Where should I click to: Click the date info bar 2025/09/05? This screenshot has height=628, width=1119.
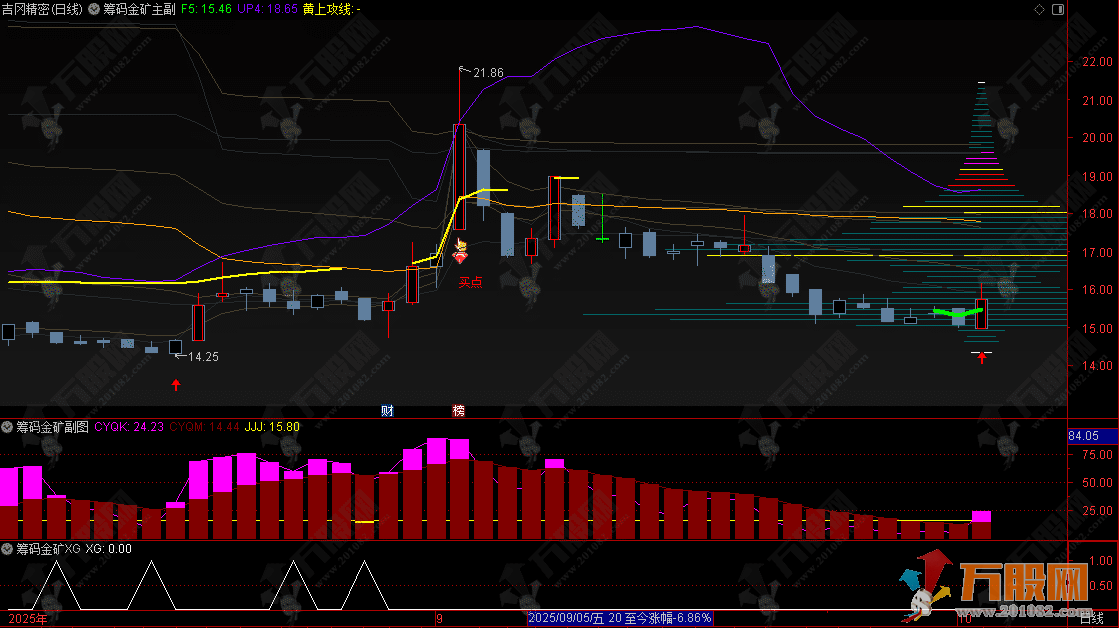[x=620, y=619]
